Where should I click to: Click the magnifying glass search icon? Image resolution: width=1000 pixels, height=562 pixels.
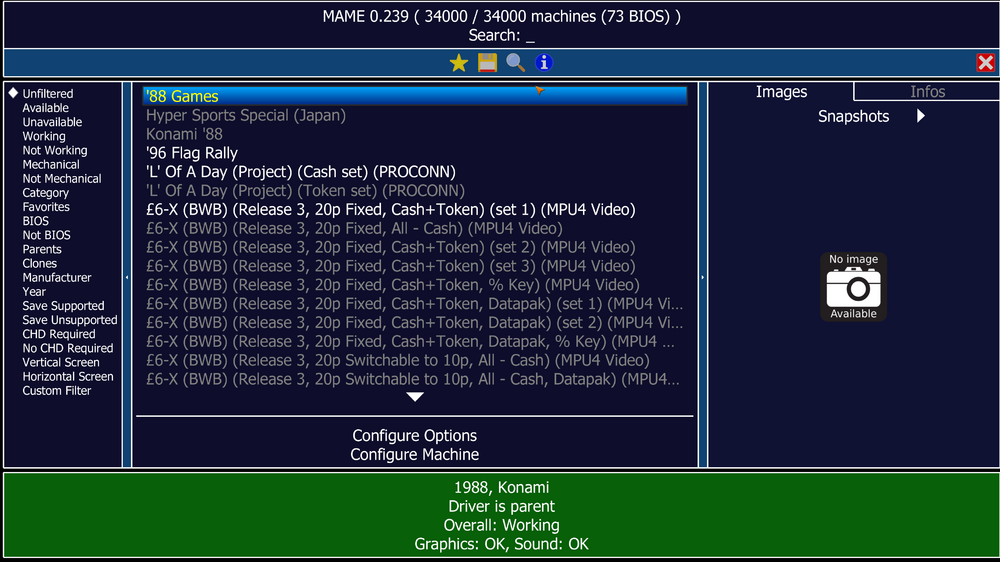click(515, 63)
